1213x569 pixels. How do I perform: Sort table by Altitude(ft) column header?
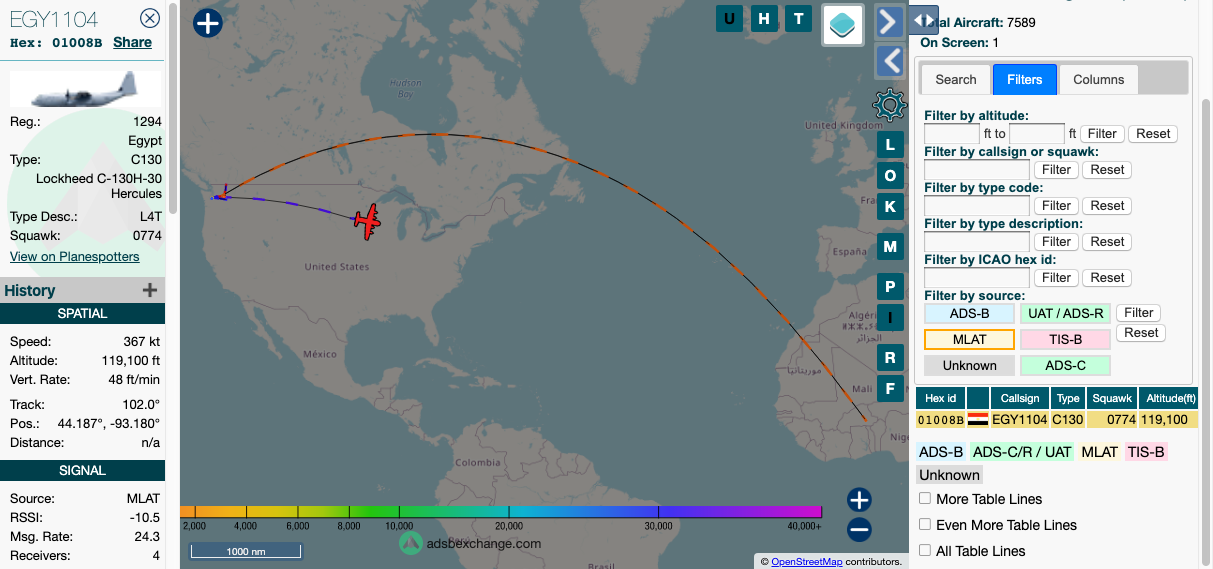click(x=1166, y=398)
